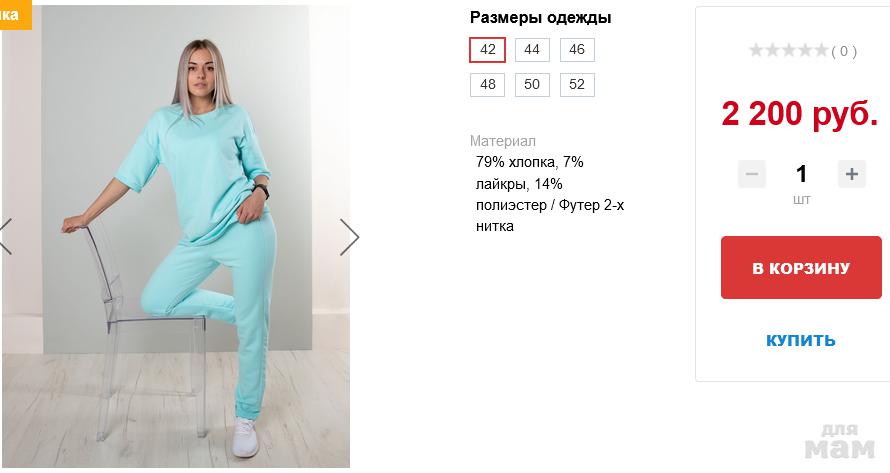890x473 pixels.
Task: Click the 'для мам' watermark logo
Action: point(840,442)
